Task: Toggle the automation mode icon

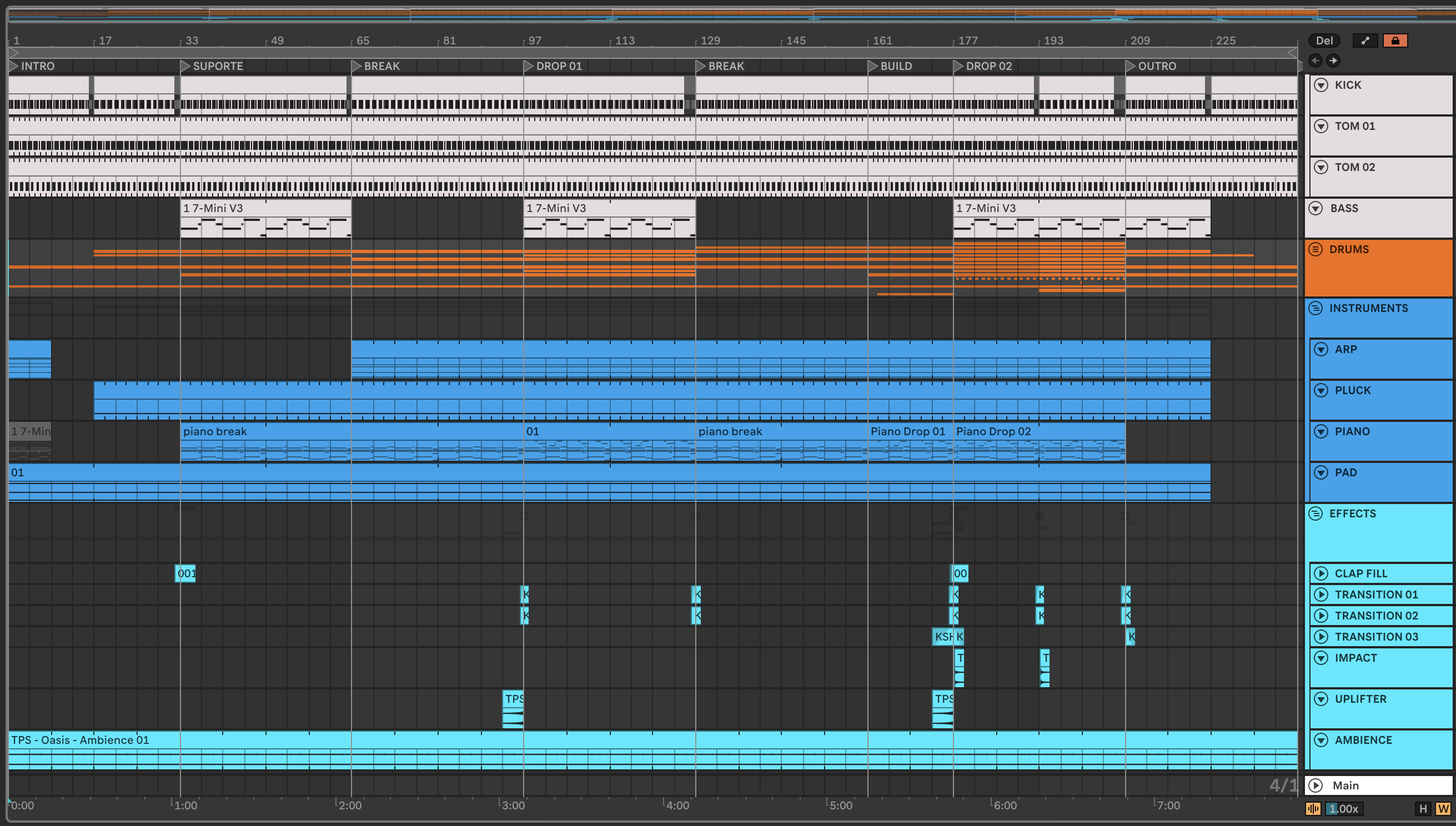Action: pyautogui.click(x=1365, y=41)
